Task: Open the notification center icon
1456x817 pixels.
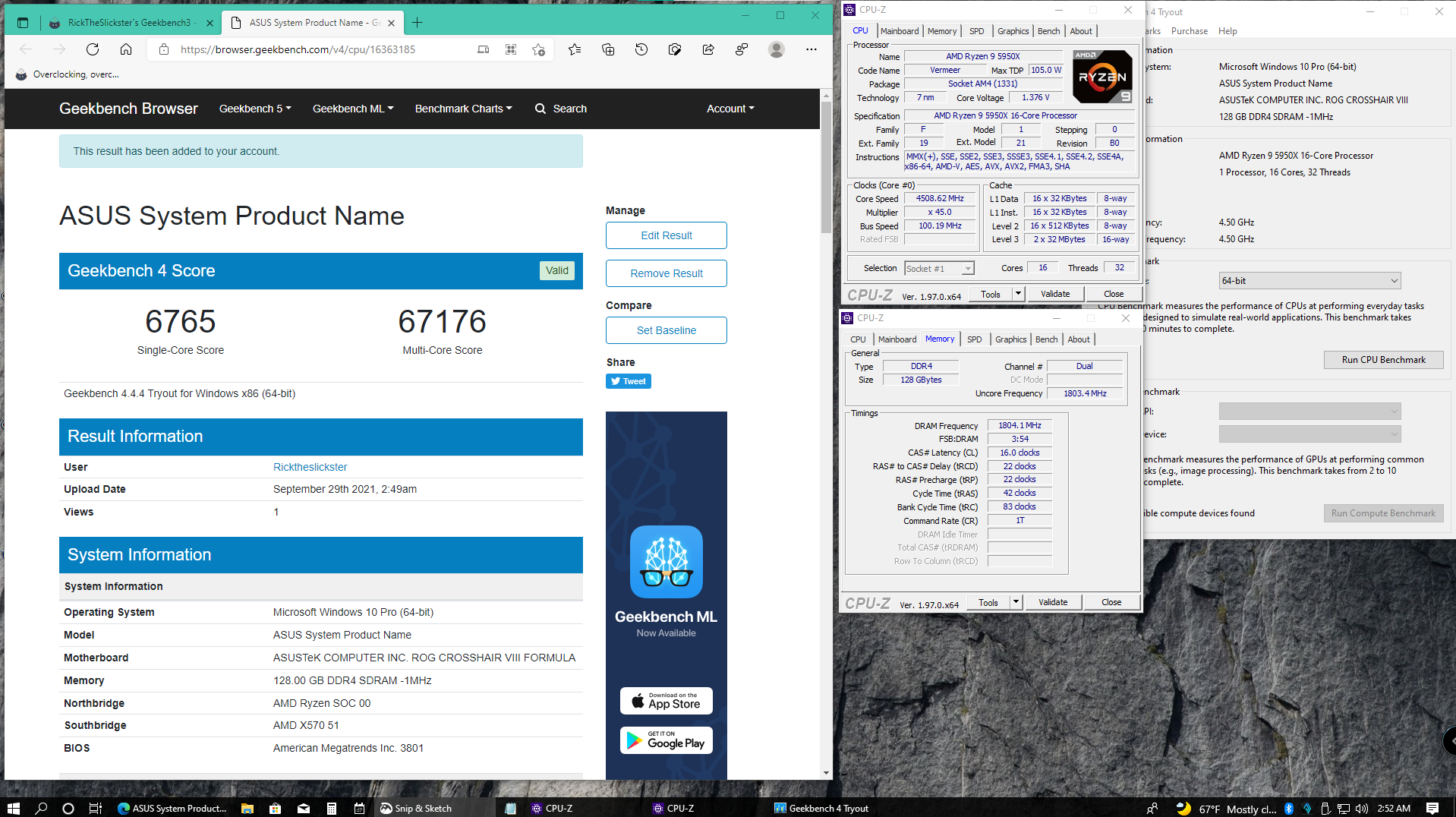Action: 1432,808
